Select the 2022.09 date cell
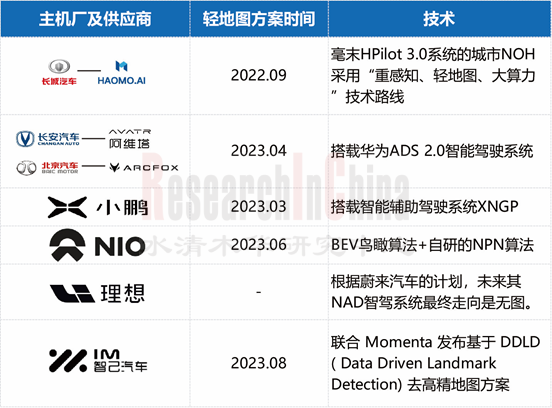The image size is (552, 408). [259, 75]
